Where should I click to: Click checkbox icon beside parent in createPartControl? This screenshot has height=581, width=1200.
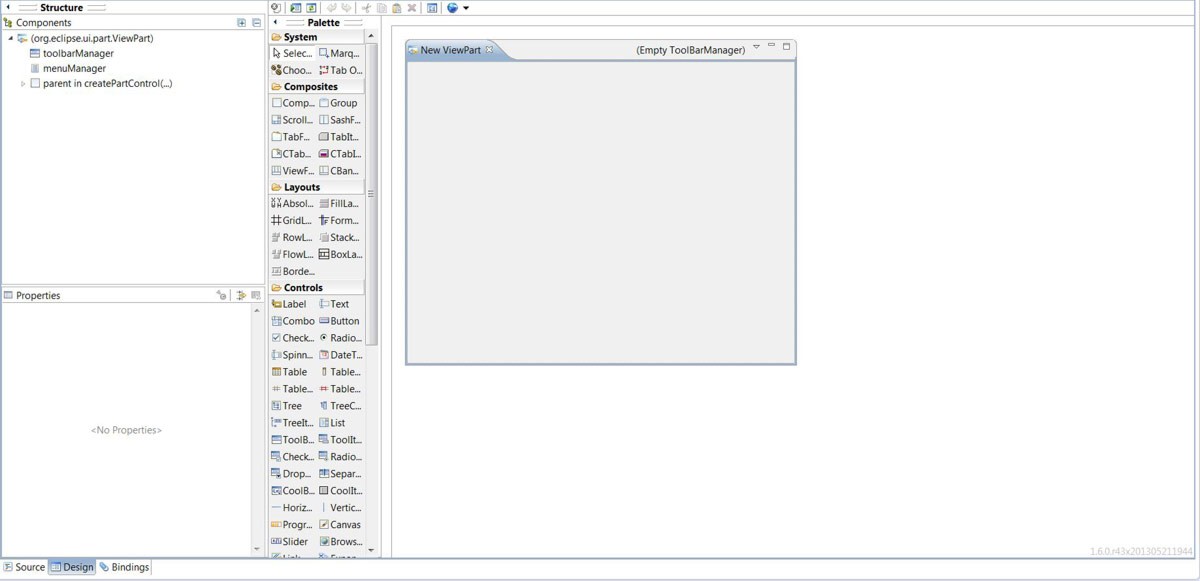pyautogui.click(x=35, y=84)
